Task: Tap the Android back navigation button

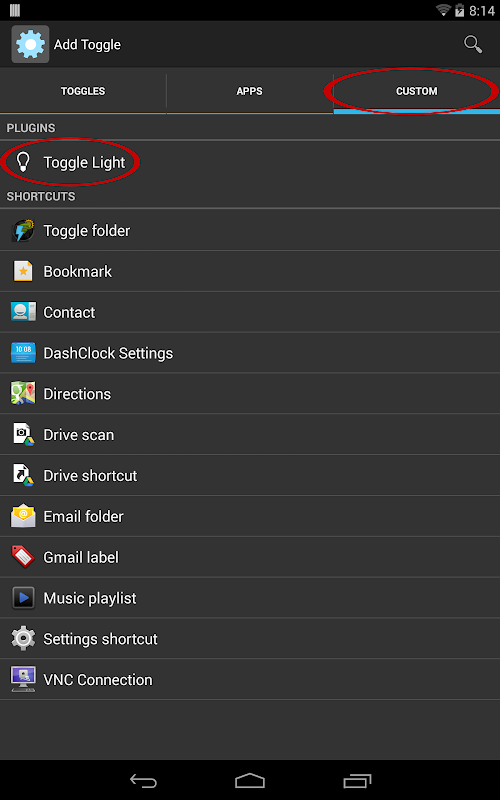Action: tap(143, 781)
